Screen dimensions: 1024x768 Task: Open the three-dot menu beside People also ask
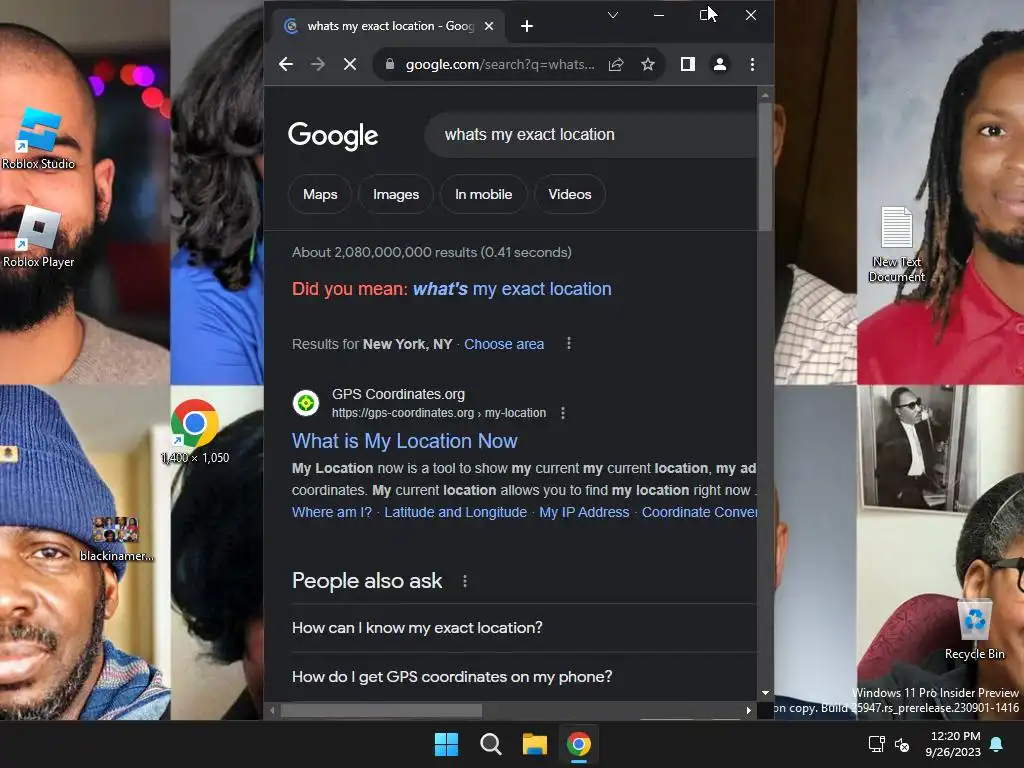(x=465, y=581)
